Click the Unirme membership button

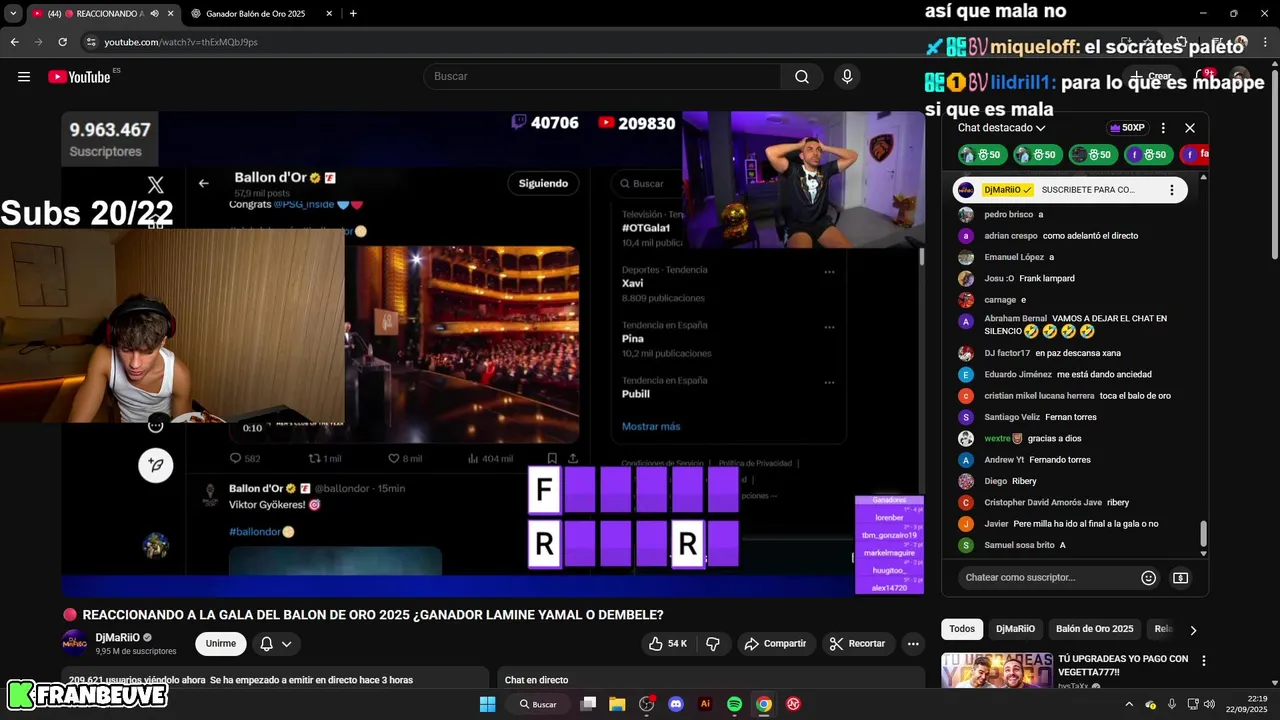tap(221, 644)
